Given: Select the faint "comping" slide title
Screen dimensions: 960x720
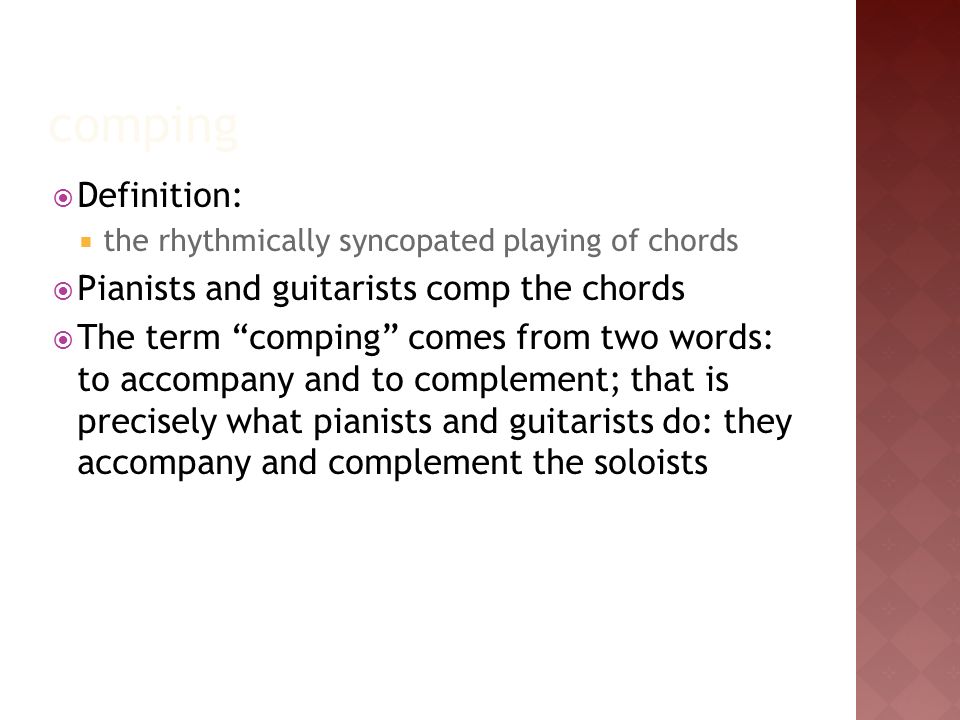Looking at the screenshot, I should coord(143,127).
